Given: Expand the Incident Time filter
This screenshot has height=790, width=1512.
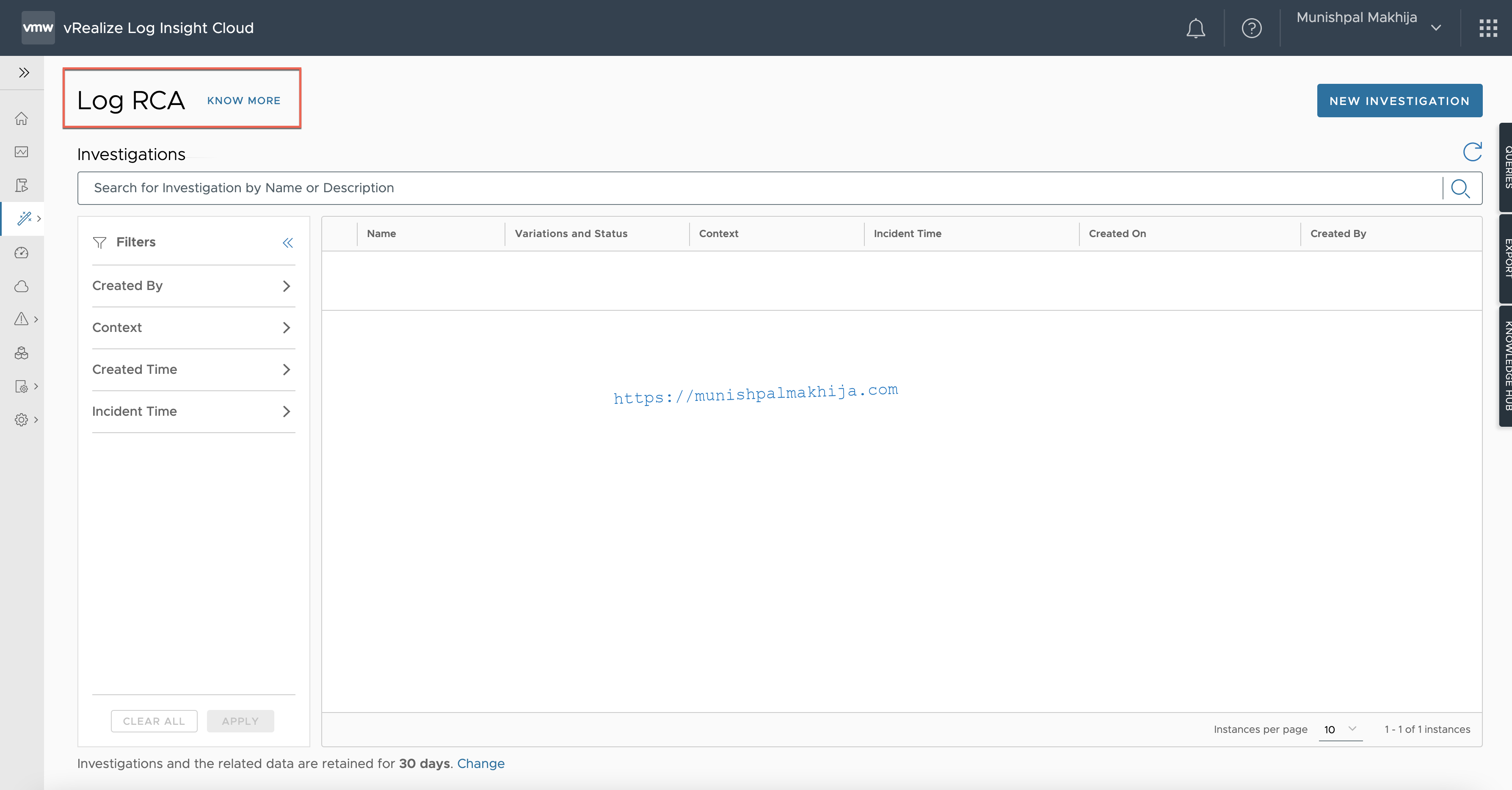Looking at the screenshot, I should click(193, 412).
